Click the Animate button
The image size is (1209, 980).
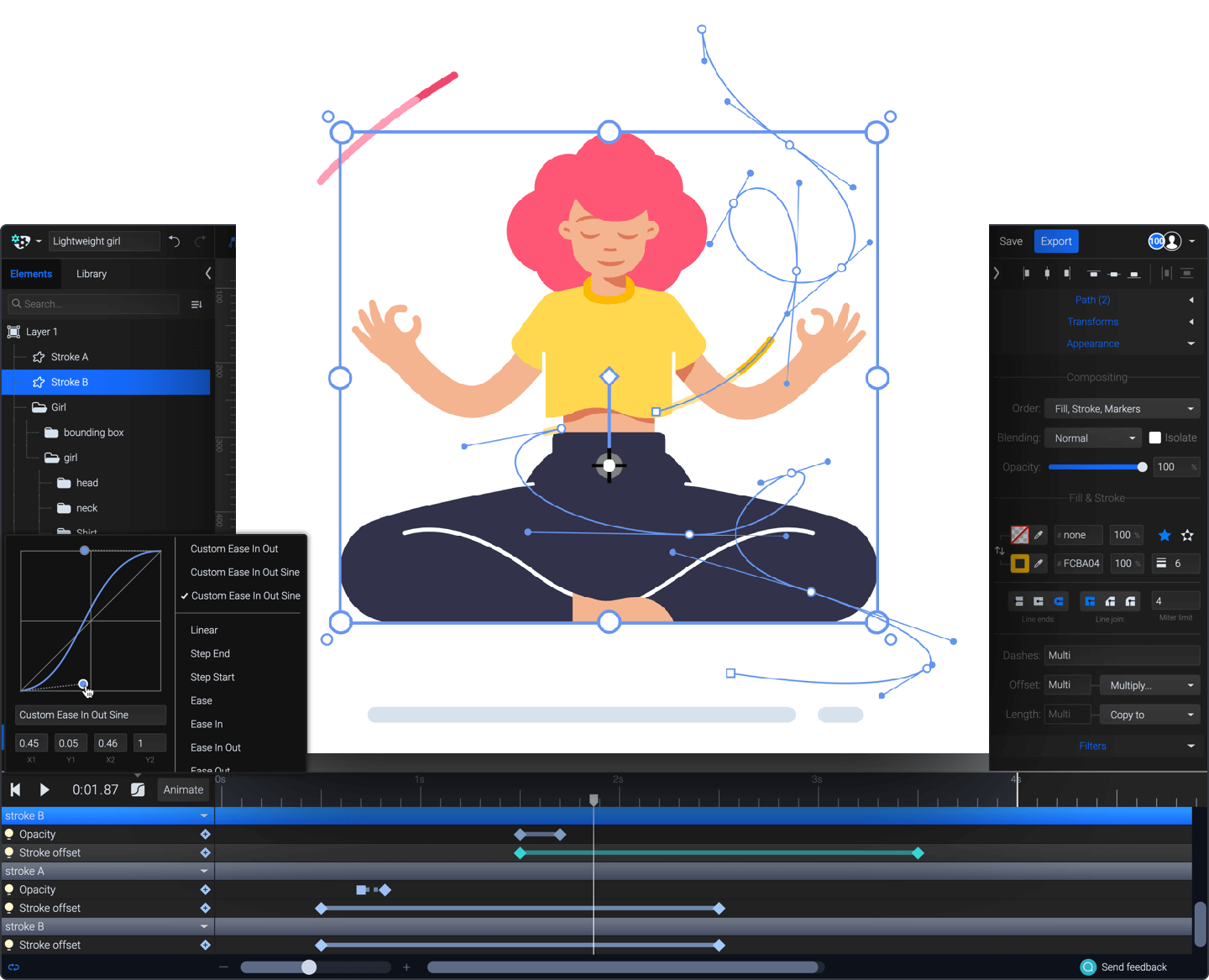pos(183,789)
